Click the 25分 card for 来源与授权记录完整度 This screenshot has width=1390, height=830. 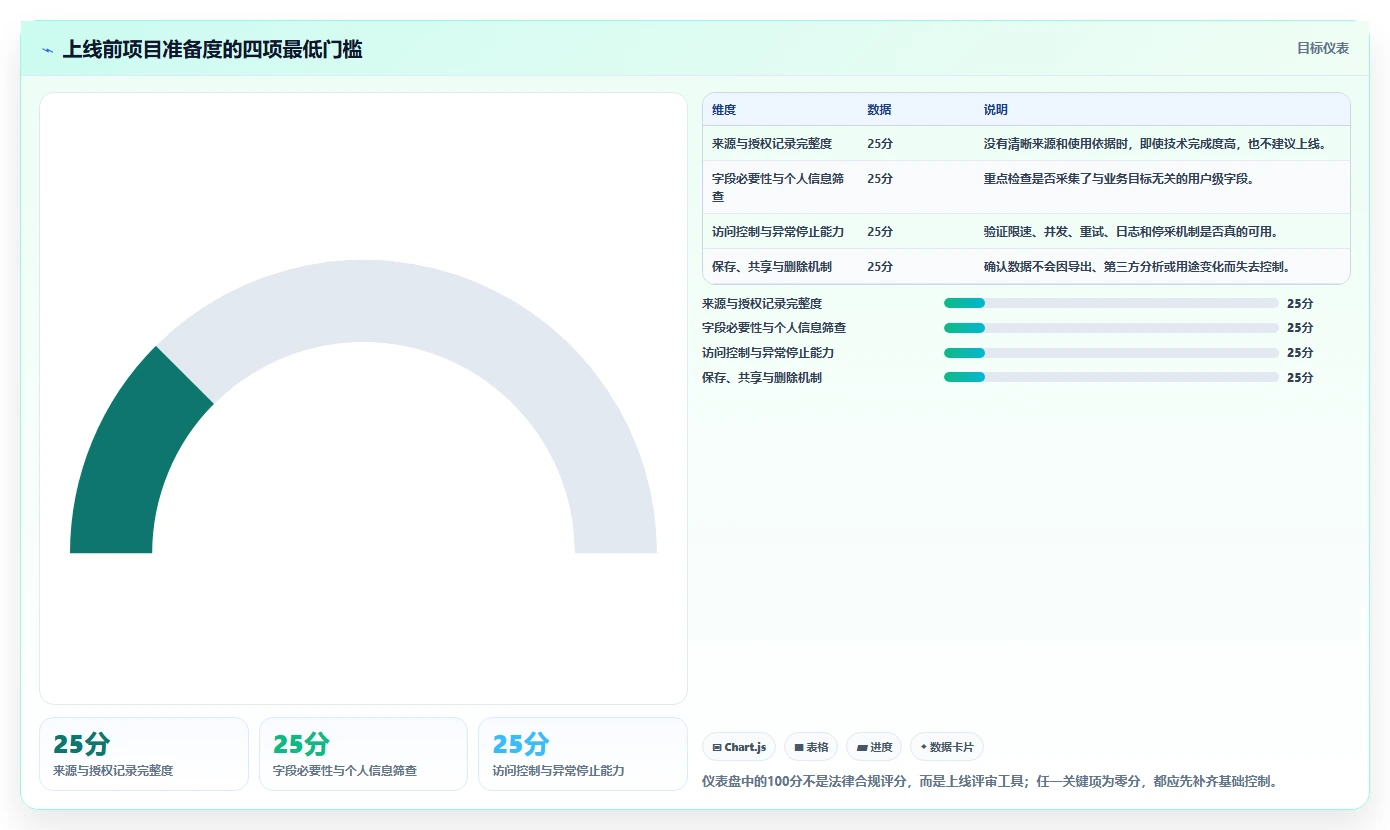click(144, 754)
